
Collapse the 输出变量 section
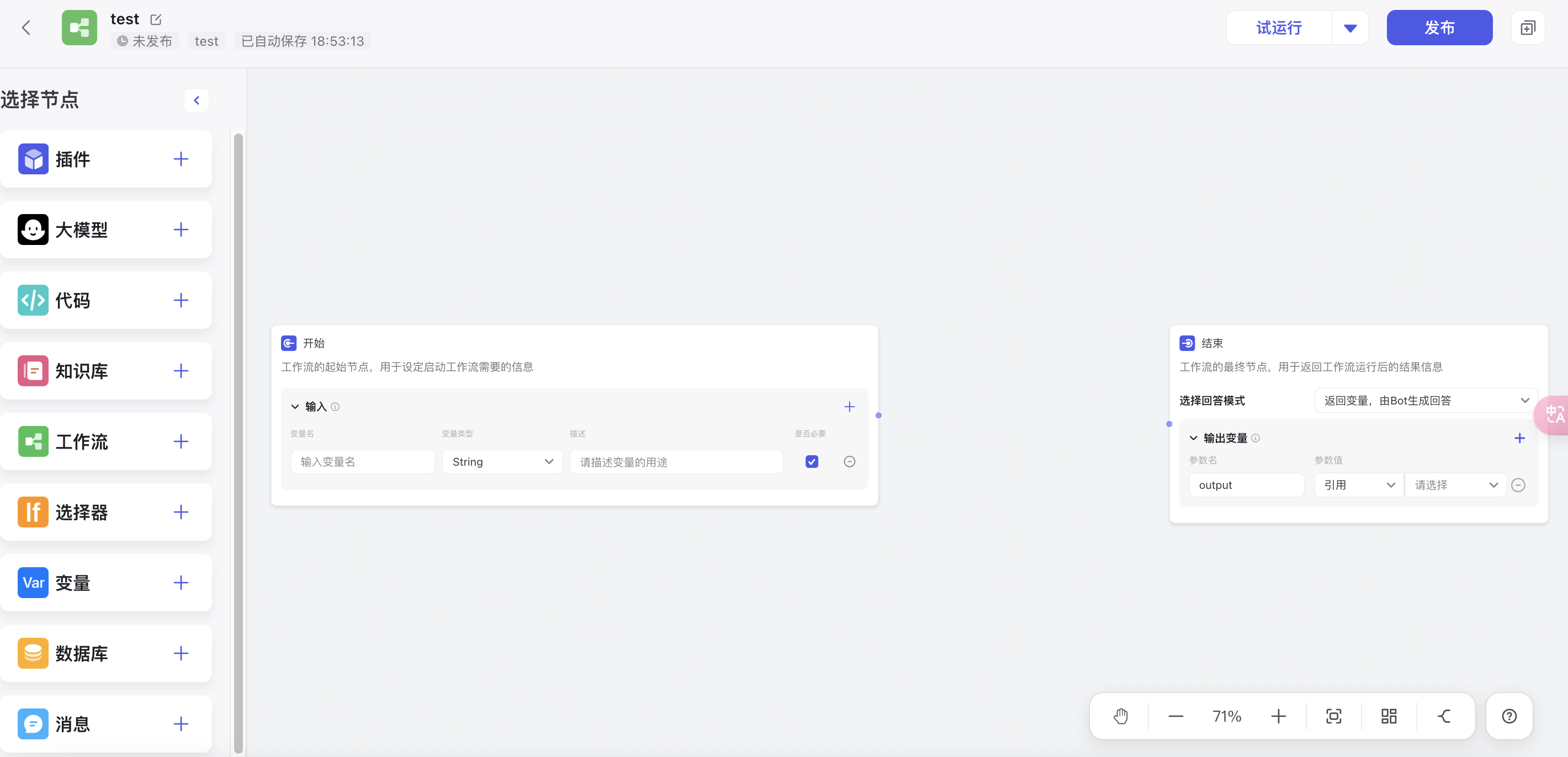tap(1193, 438)
